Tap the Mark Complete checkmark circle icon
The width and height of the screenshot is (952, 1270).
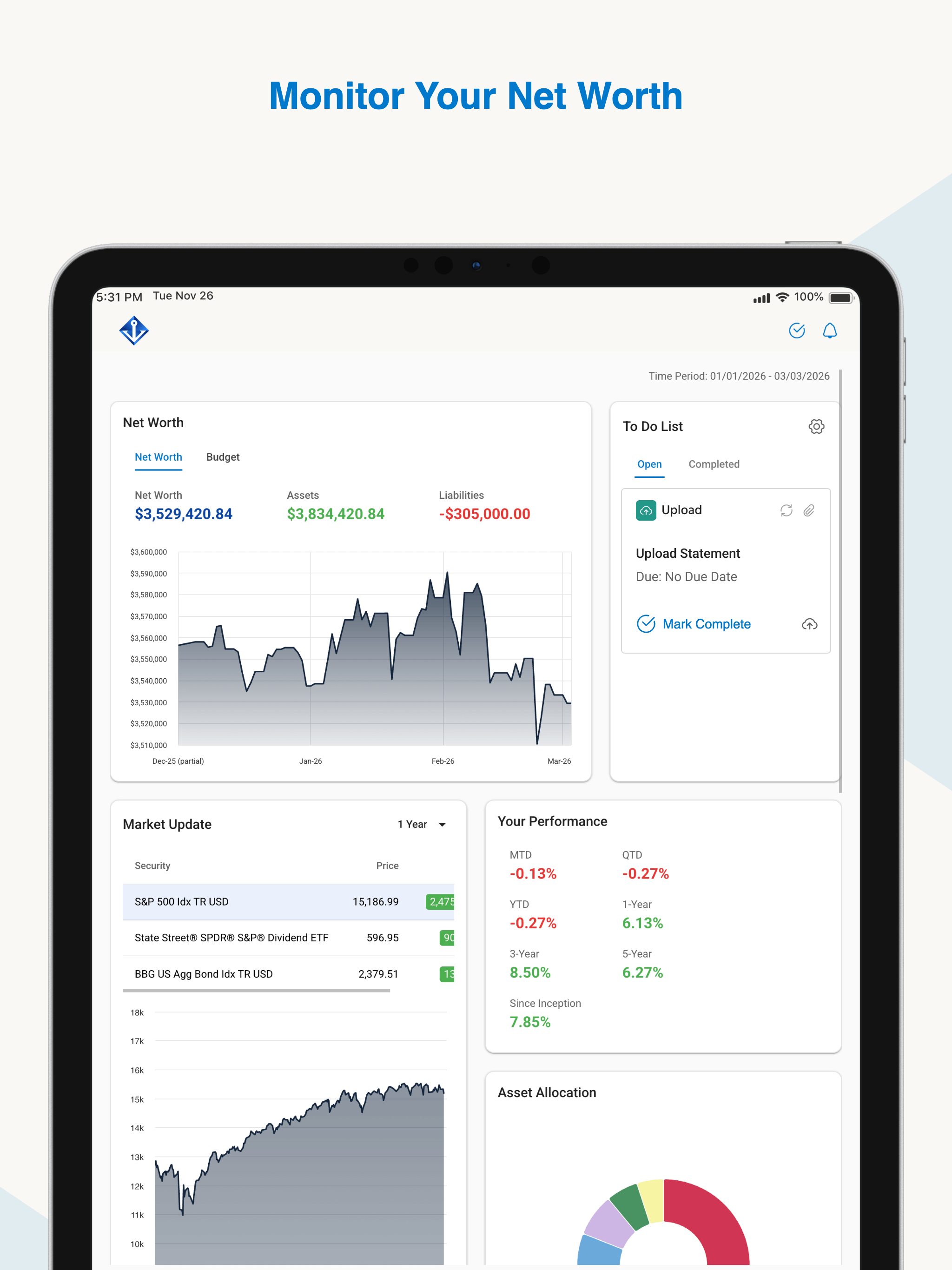pos(646,623)
